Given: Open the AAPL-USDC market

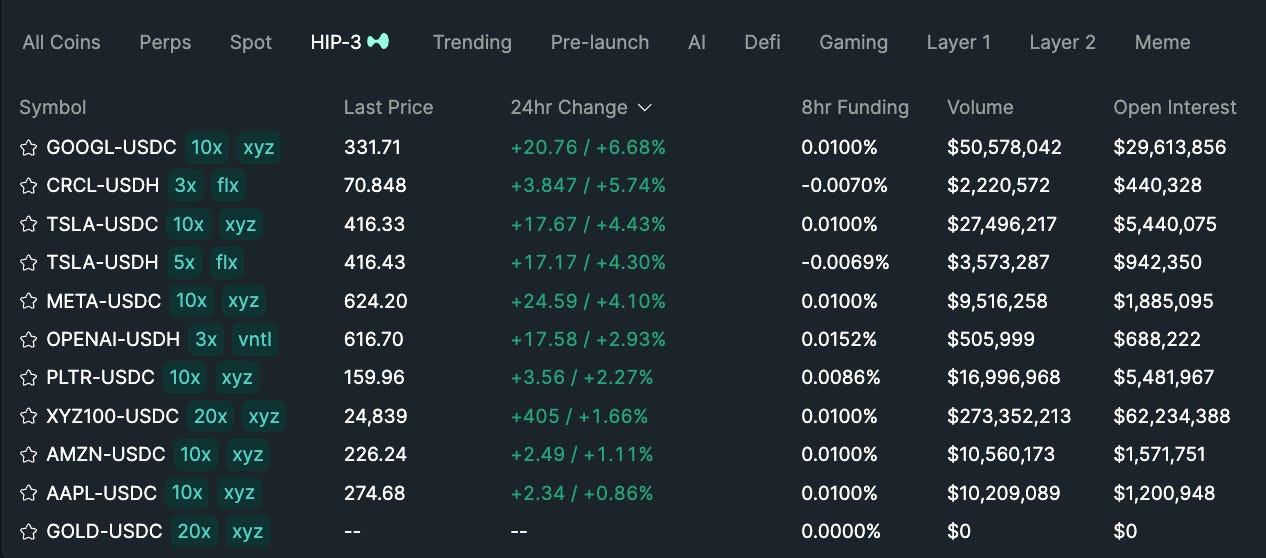Looking at the screenshot, I should click(101, 493).
